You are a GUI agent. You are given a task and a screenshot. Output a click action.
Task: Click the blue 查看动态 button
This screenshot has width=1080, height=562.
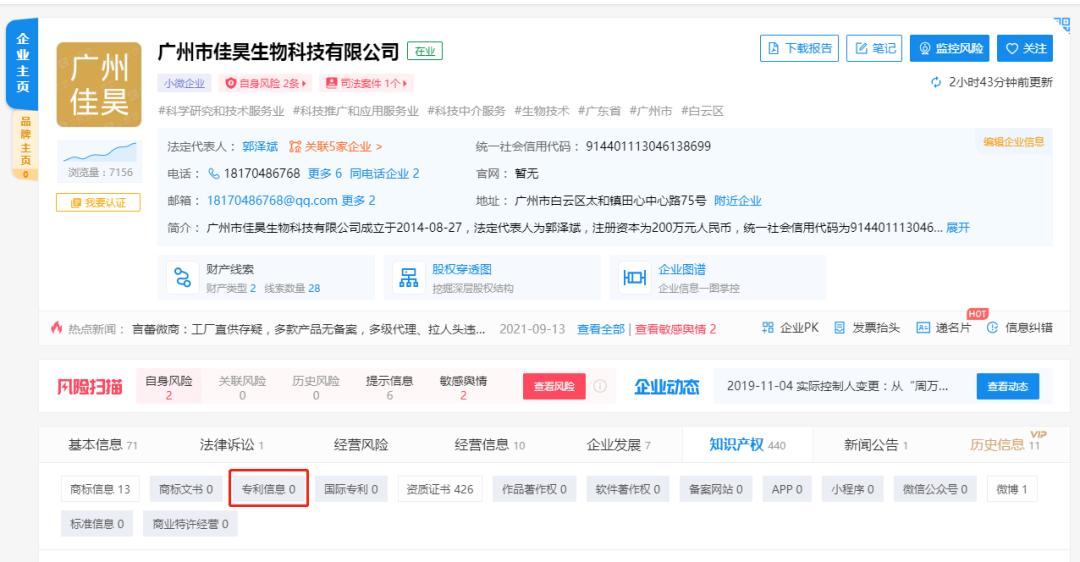tap(1008, 386)
